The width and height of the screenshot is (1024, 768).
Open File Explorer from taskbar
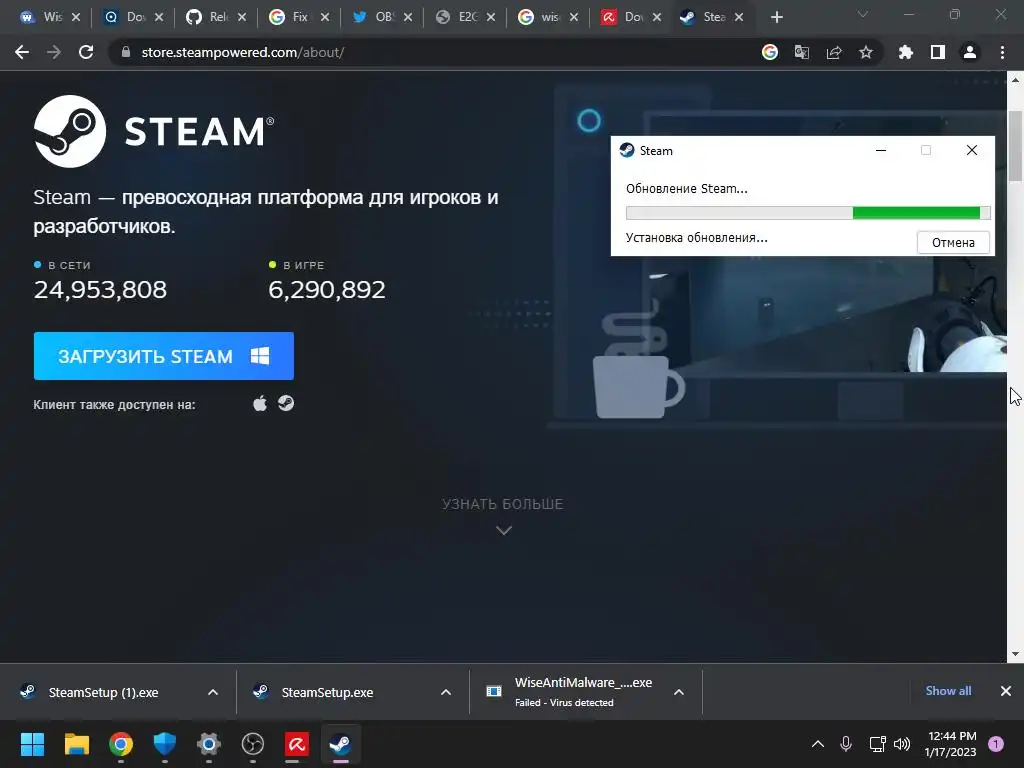76,744
